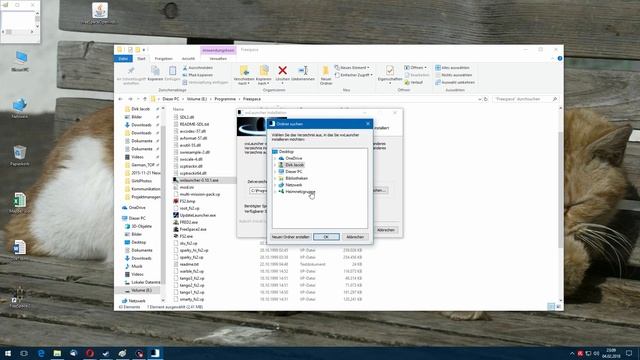This screenshot has height=360, width=640.
Task: Switch to the Freigeben ribbon tab
Action: pos(163,59)
